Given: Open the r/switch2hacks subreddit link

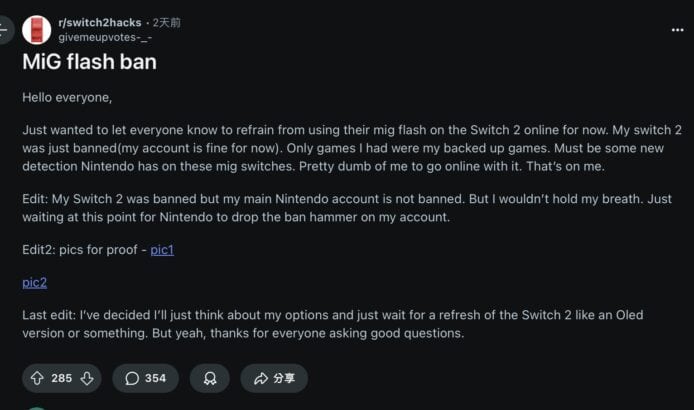Looking at the screenshot, I should (99, 22).
